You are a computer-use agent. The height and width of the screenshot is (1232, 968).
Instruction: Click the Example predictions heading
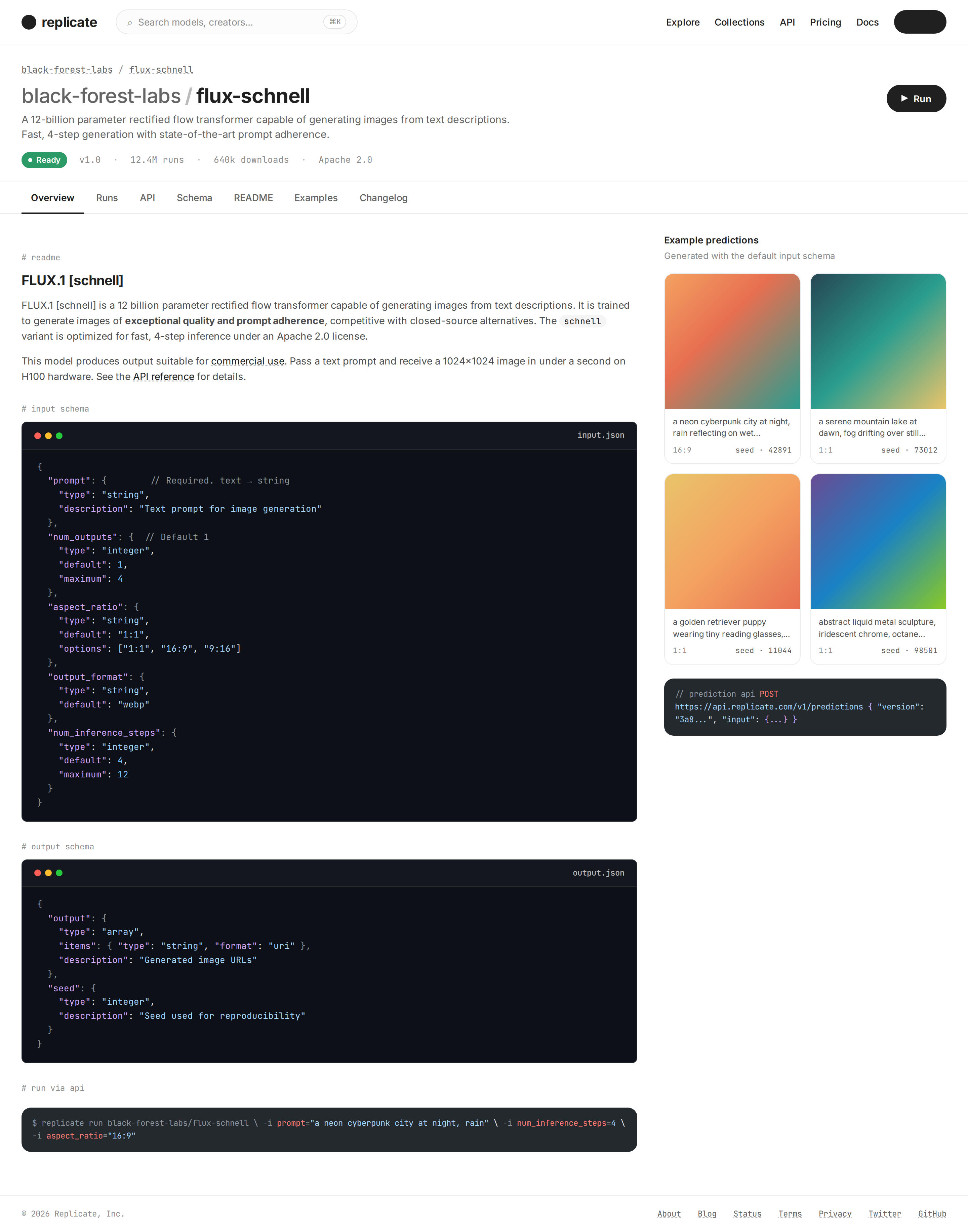(711, 240)
